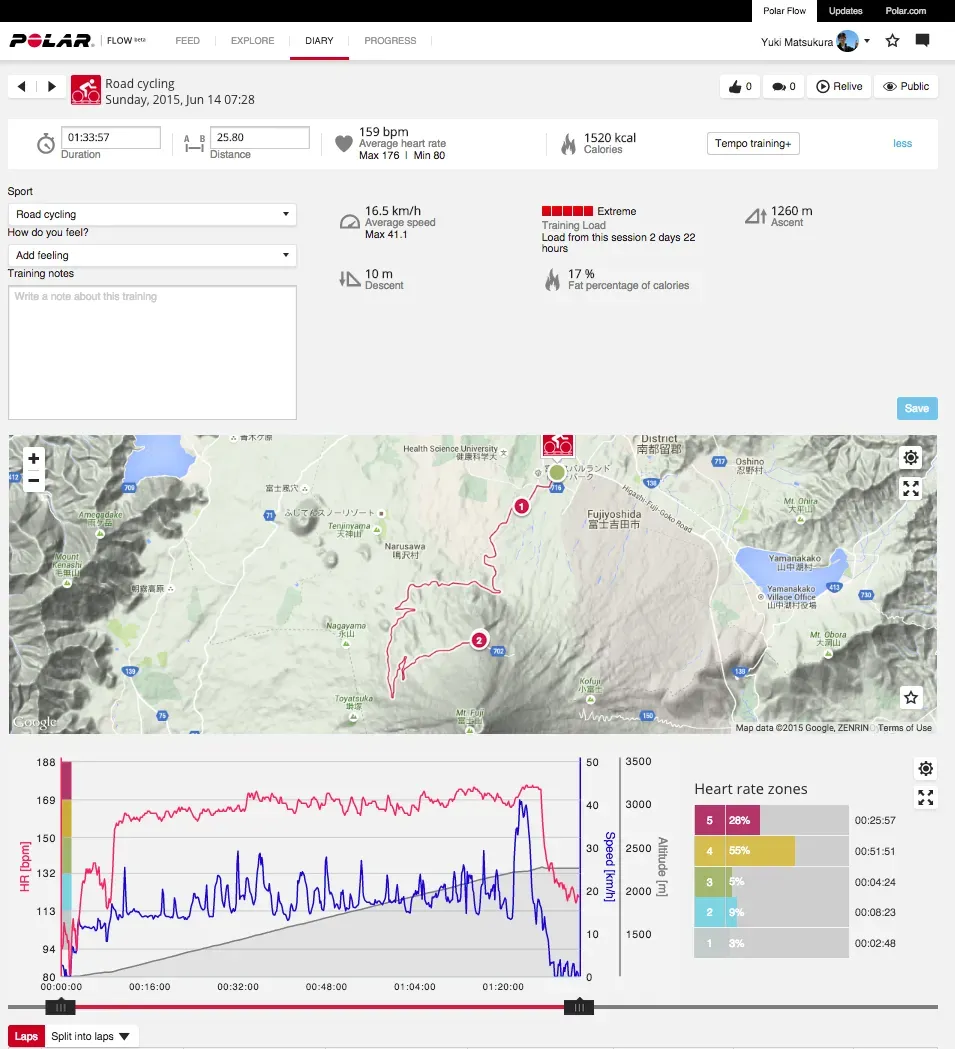Like this training with thumbs up

pyautogui.click(x=739, y=87)
